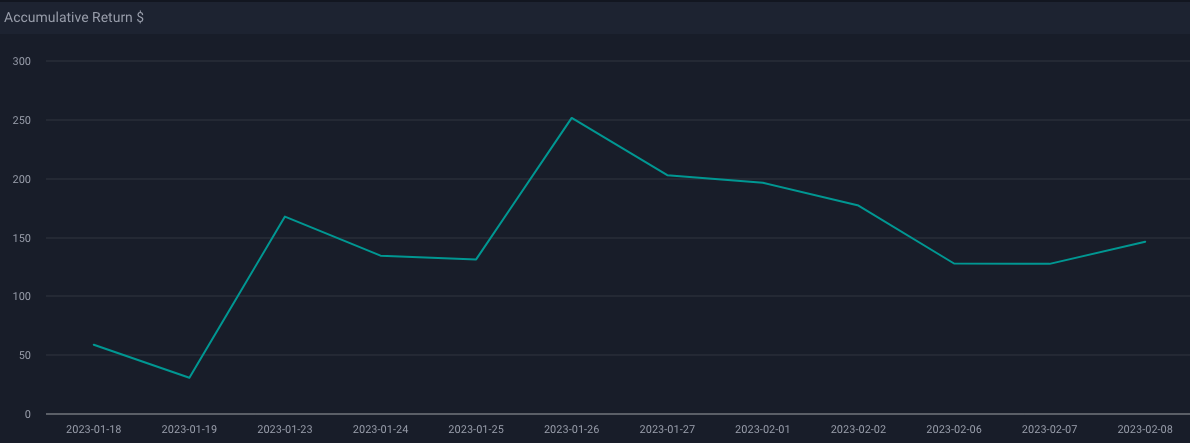The width and height of the screenshot is (1190, 443).
Task: Click the line low point at 2023-01-19
Action: pos(189,378)
